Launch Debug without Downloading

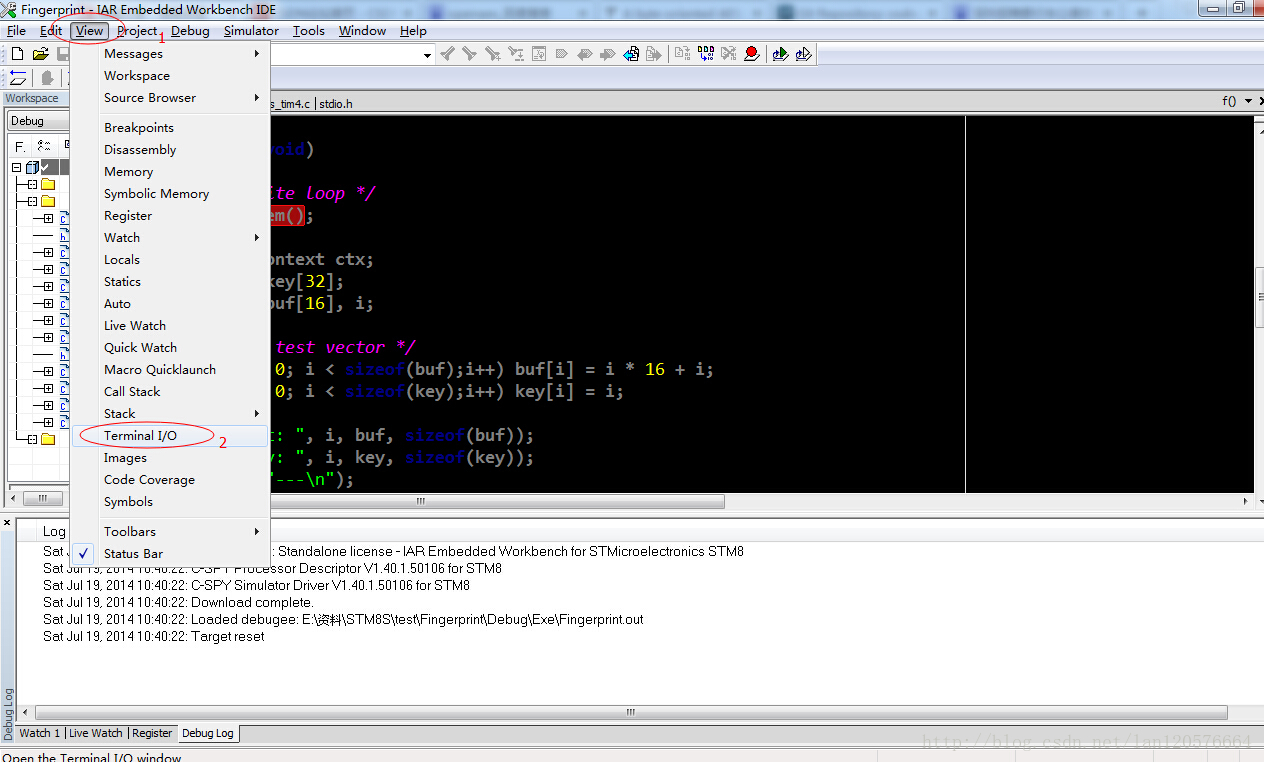[803, 54]
